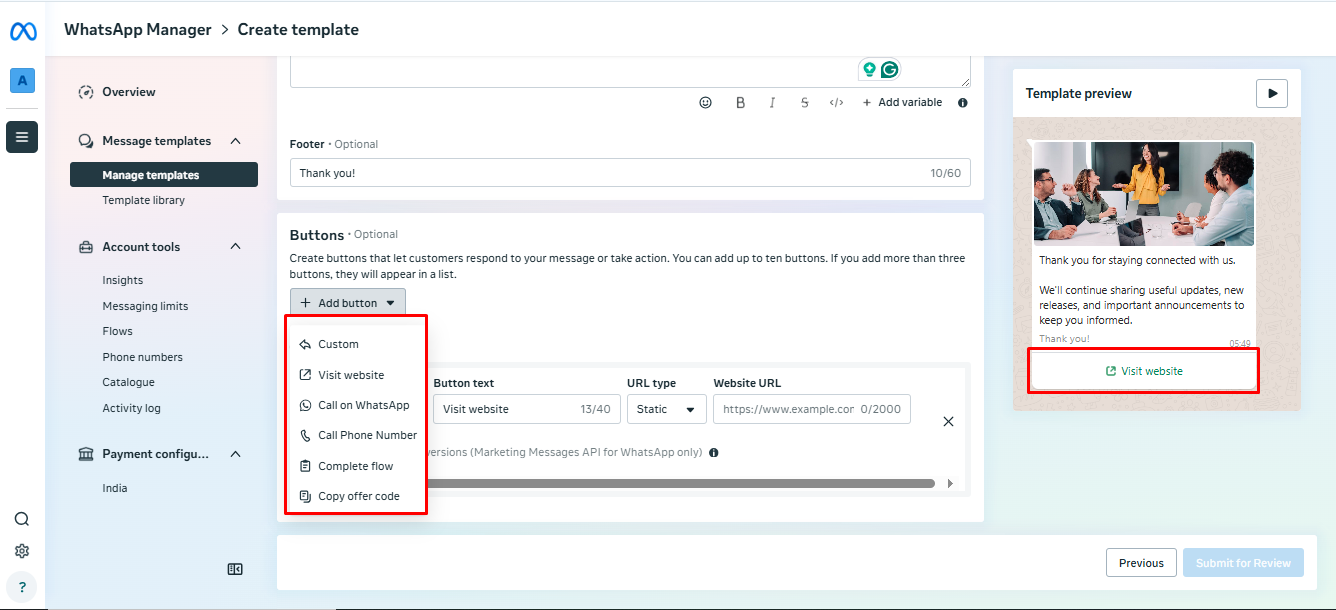Collapse Payment configuration section
Viewport: 1336px width, 610px height.
[x=235, y=454]
